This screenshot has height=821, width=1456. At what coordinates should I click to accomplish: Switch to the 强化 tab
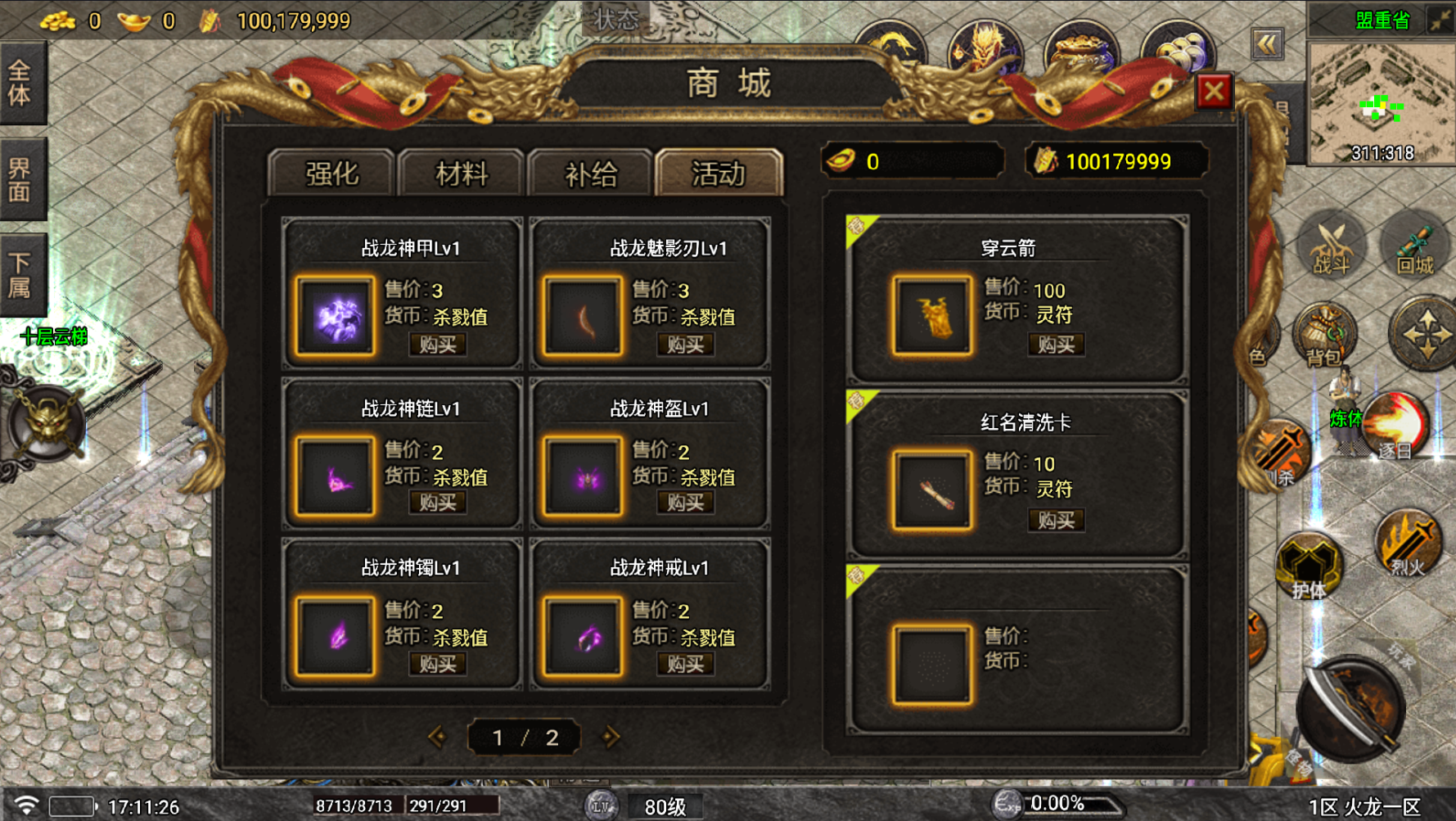click(x=331, y=173)
